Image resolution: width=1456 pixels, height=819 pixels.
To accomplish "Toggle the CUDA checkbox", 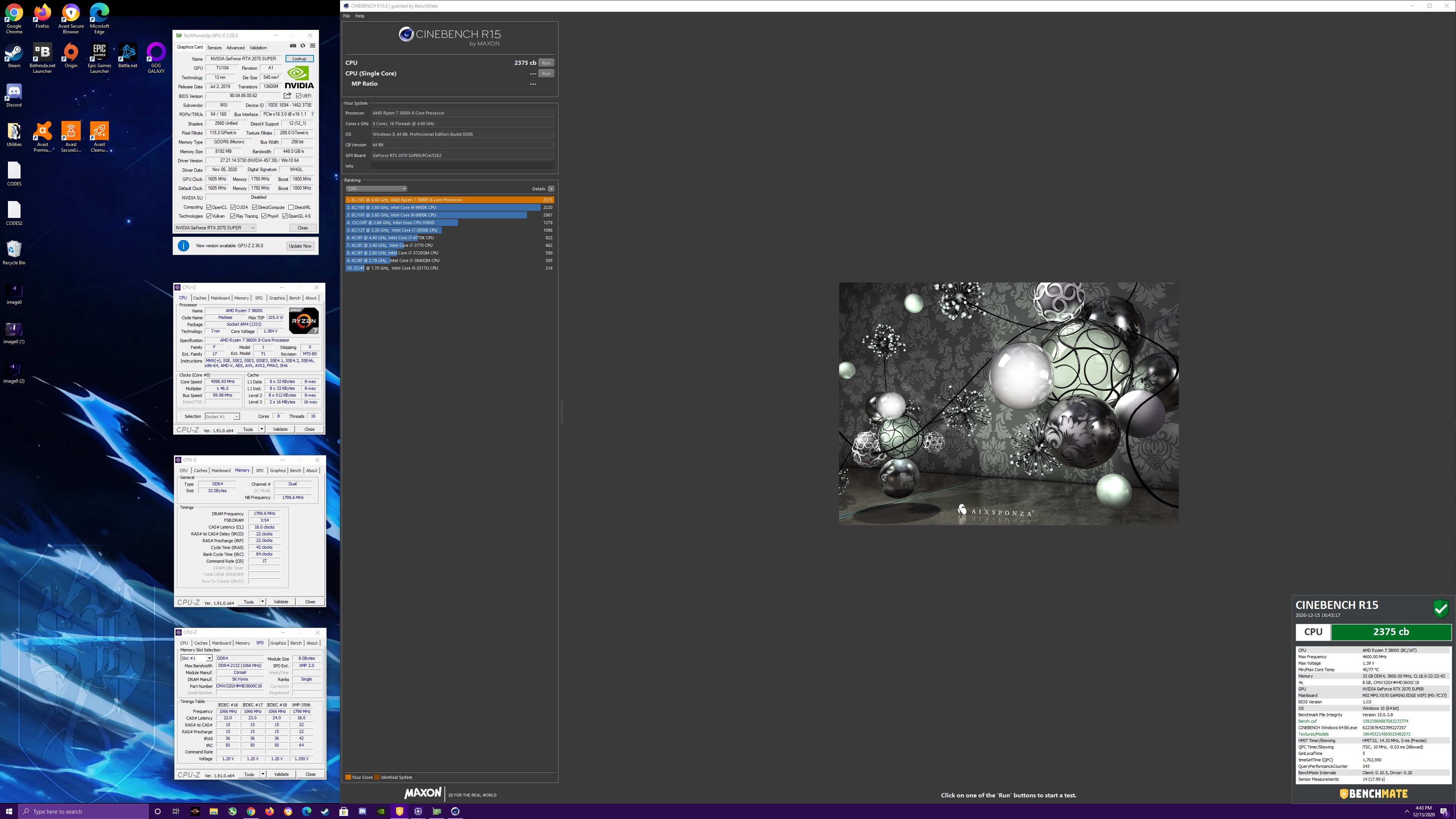I will (233, 207).
